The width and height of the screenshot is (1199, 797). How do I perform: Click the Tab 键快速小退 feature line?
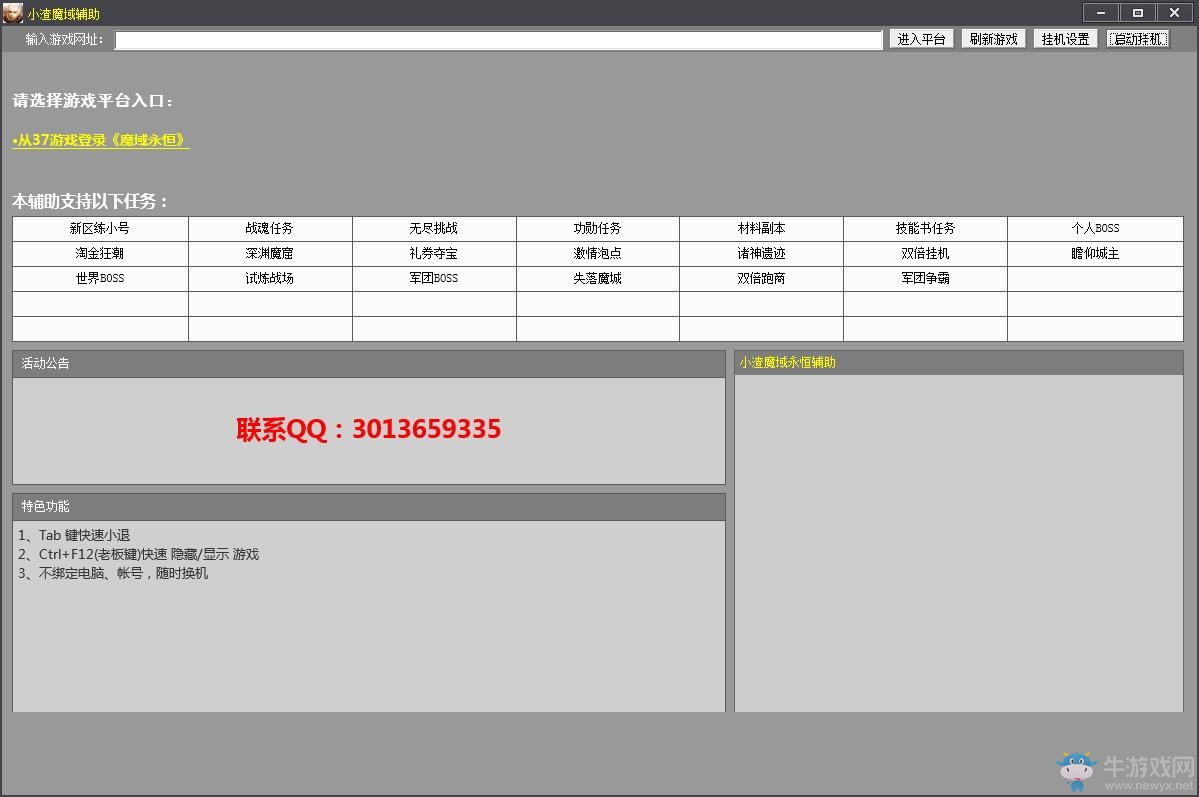click(x=74, y=535)
